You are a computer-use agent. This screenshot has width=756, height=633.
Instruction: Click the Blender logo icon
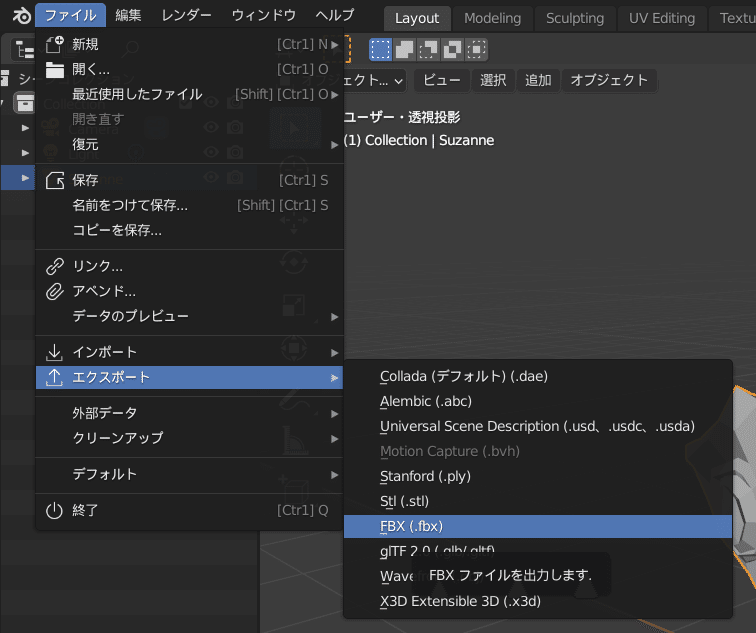pos(21,16)
